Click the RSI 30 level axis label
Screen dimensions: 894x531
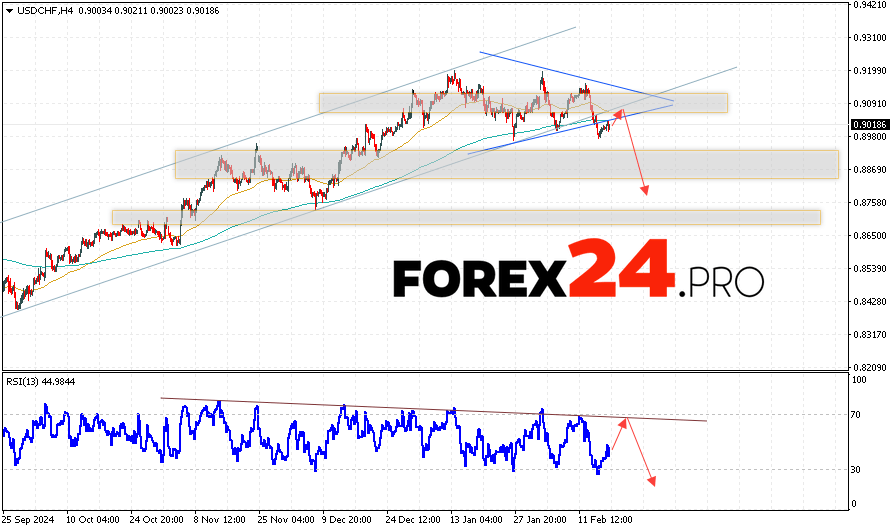click(857, 469)
